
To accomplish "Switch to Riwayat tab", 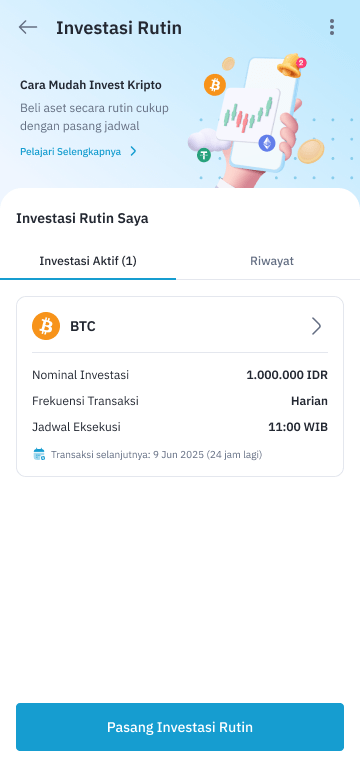I will pyautogui.click(x=272, y=261).
